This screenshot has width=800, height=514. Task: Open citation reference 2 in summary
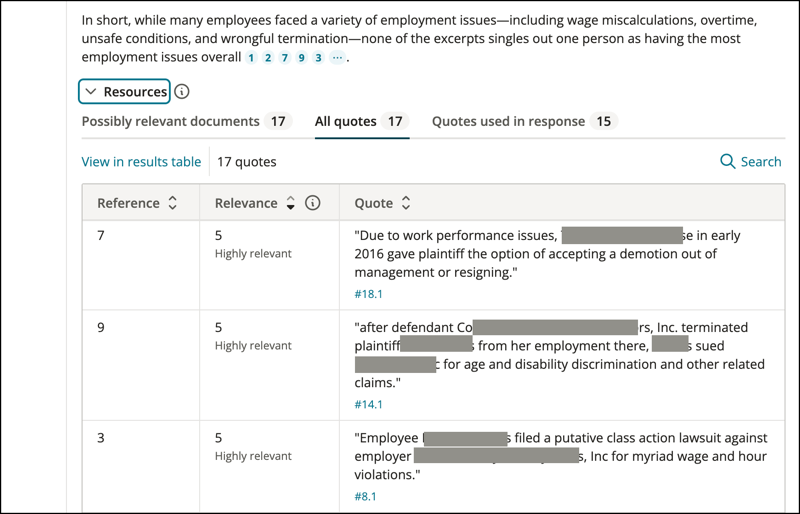click(x=268, y=58)
